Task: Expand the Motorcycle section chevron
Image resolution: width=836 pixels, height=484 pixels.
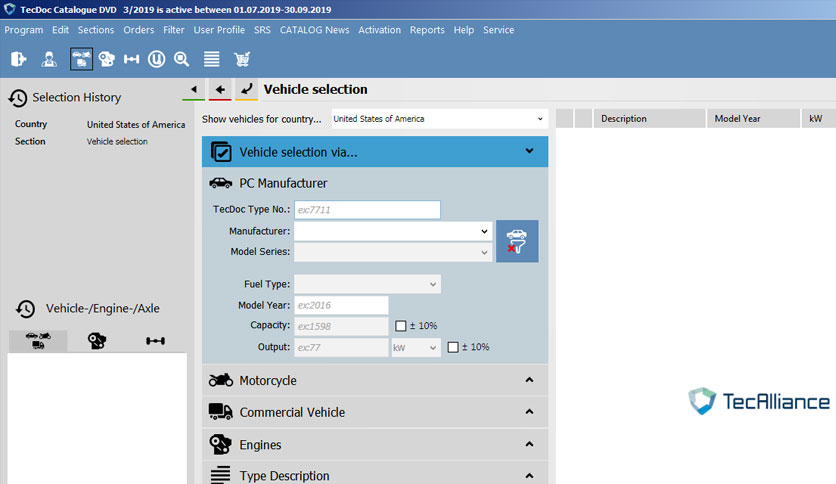Action: click(529, 380)
